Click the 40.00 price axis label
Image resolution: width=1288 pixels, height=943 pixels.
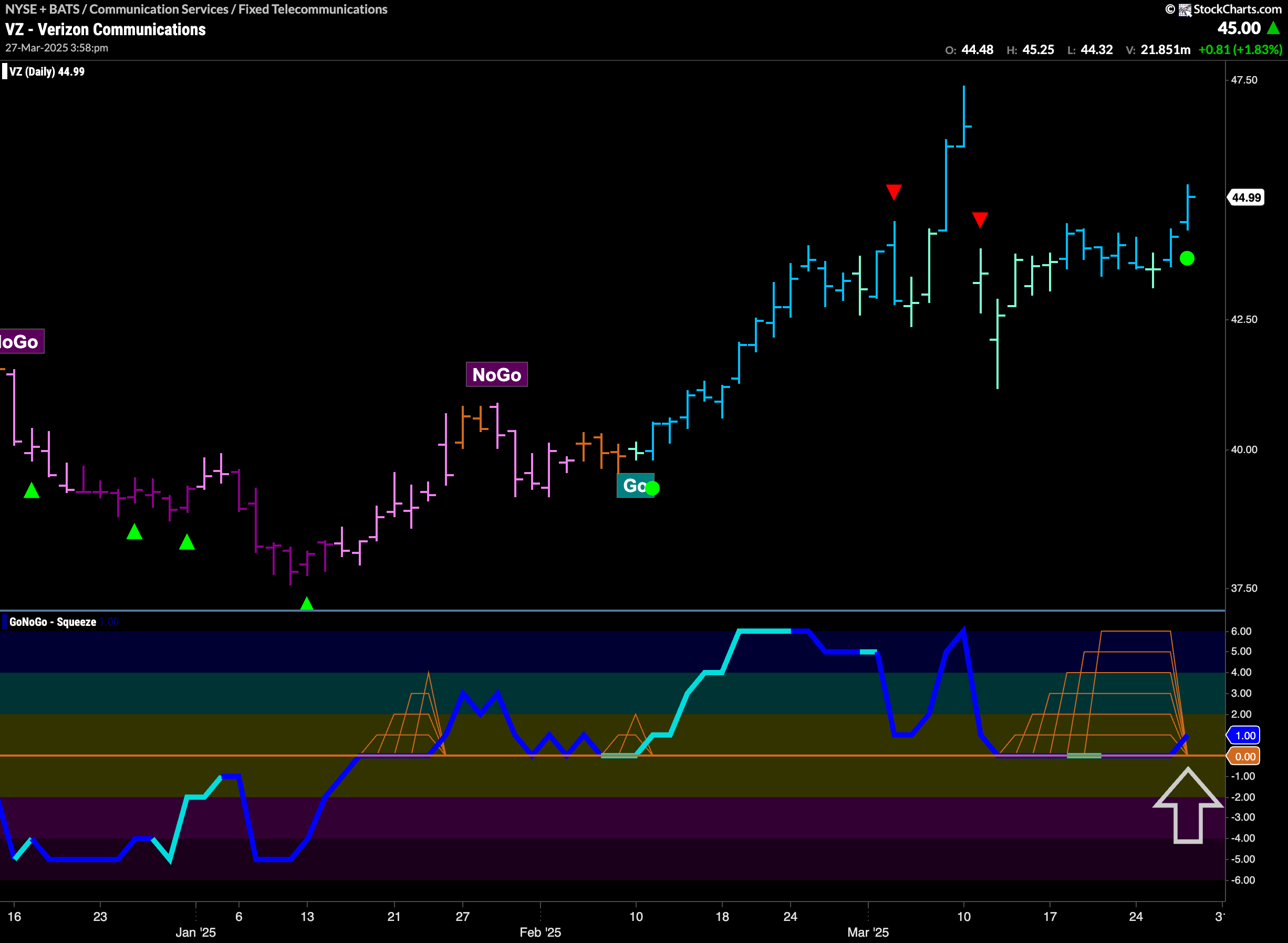point(1244,449)
